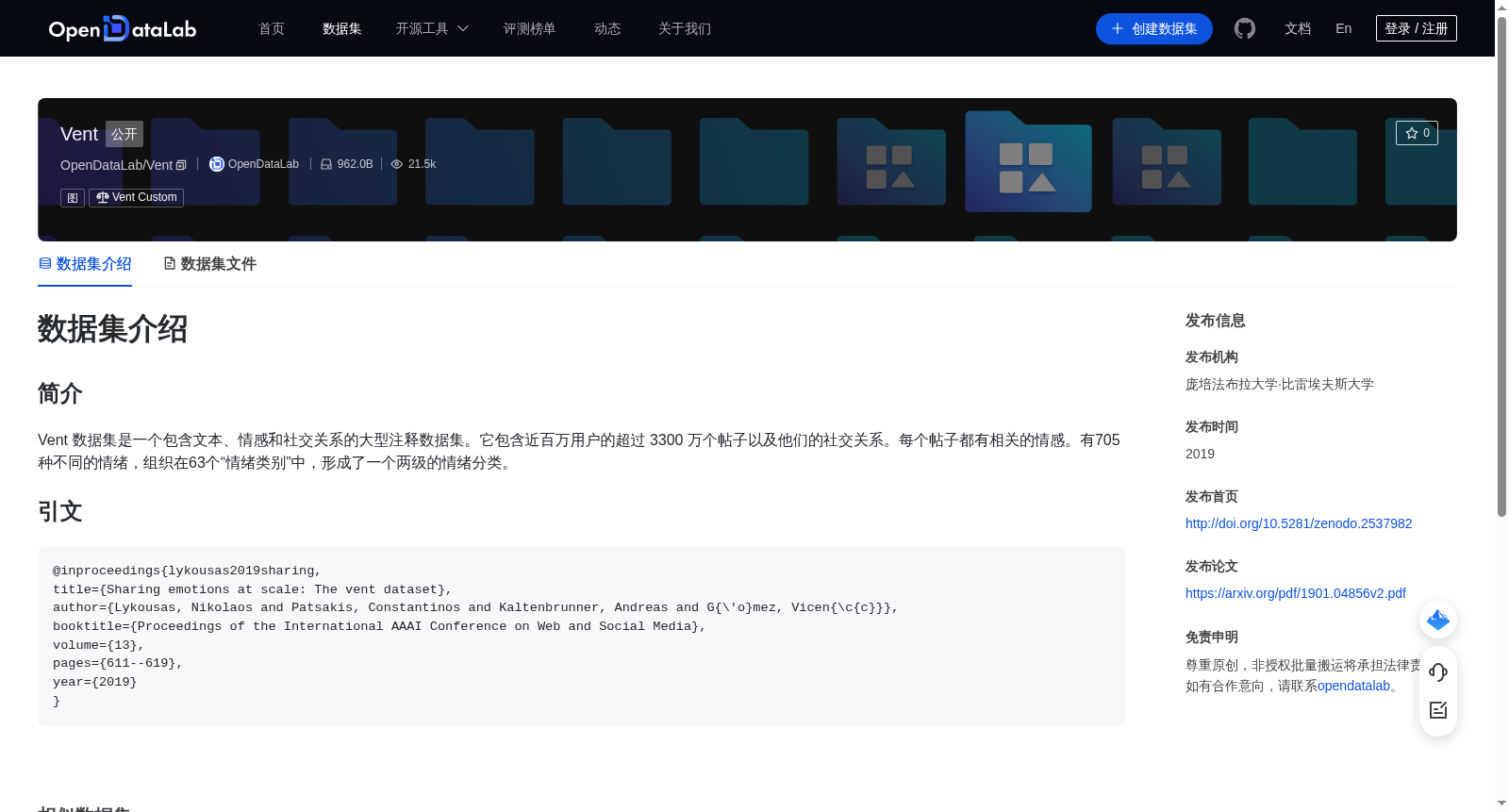
Task: Open the blue bird floating assistant icon
Action: pyautogui.click(x=1438, y=620)
